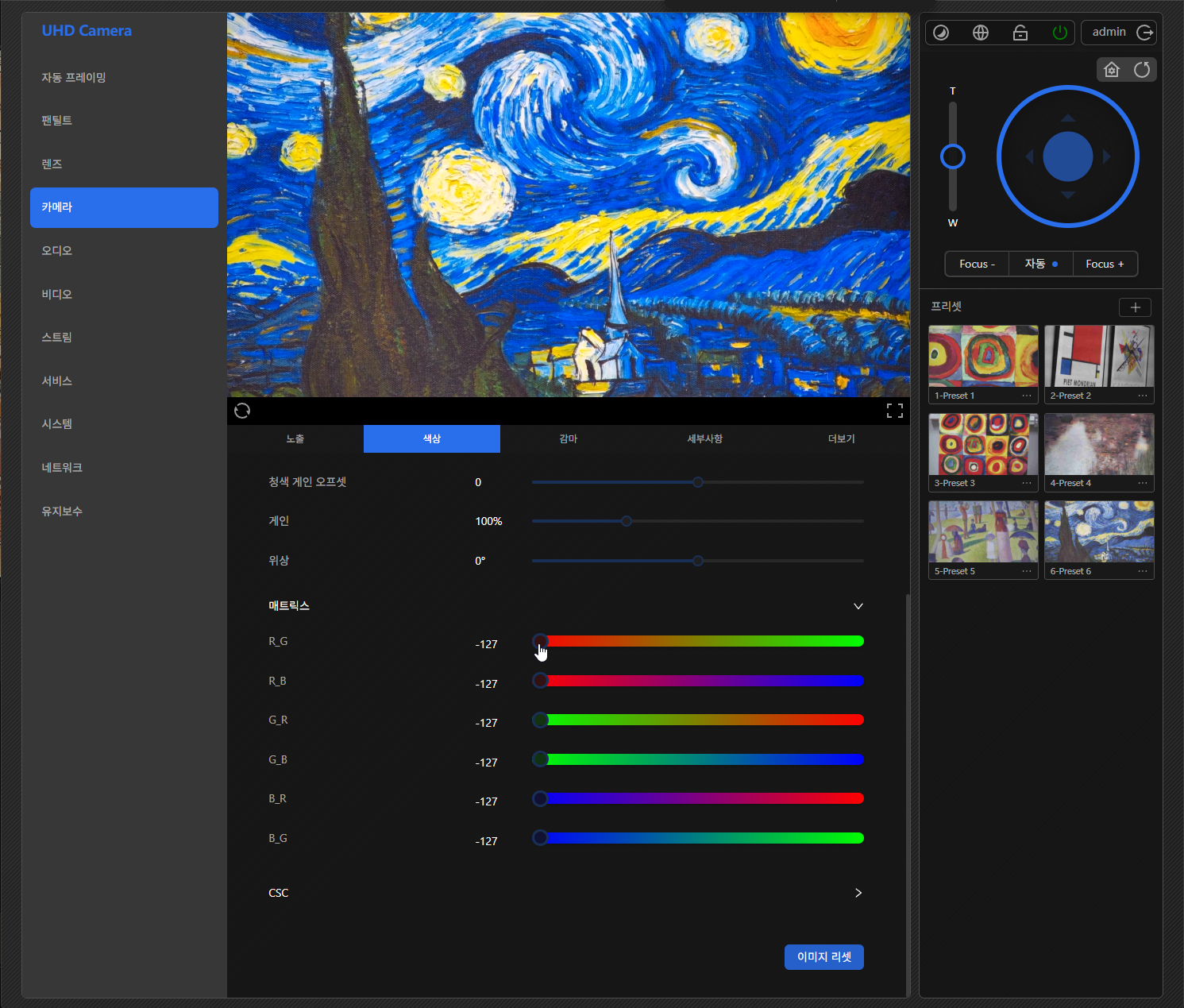Open the three-dot menu for 1-Preset 1

(1027, 396)
